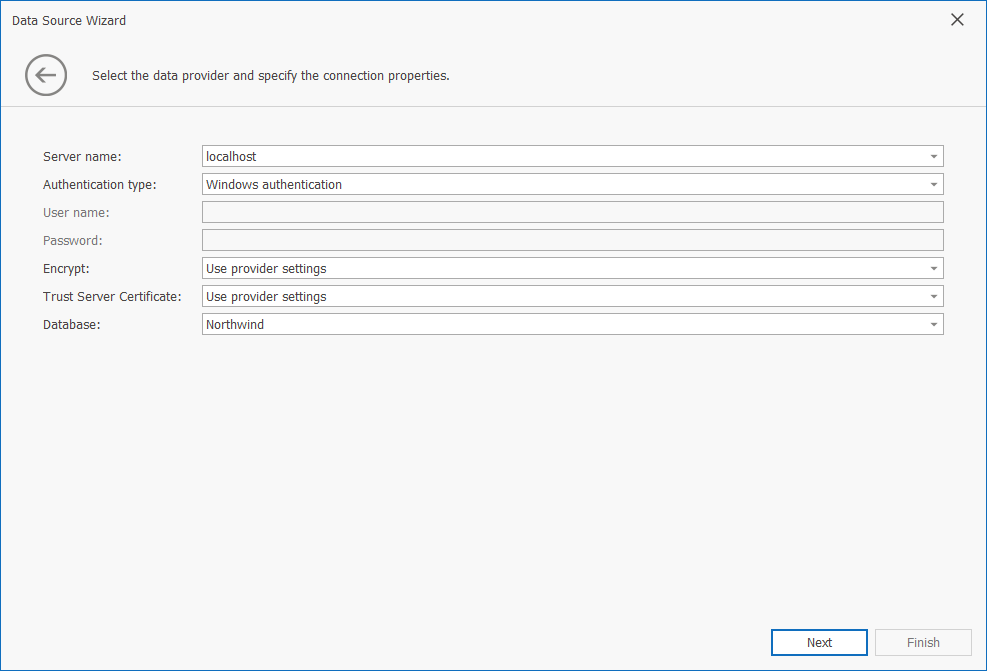Image resolution: width=987 pixels, height=671 pixels.
Task: Click the 'Server name:' label
Action: (82, 157)
